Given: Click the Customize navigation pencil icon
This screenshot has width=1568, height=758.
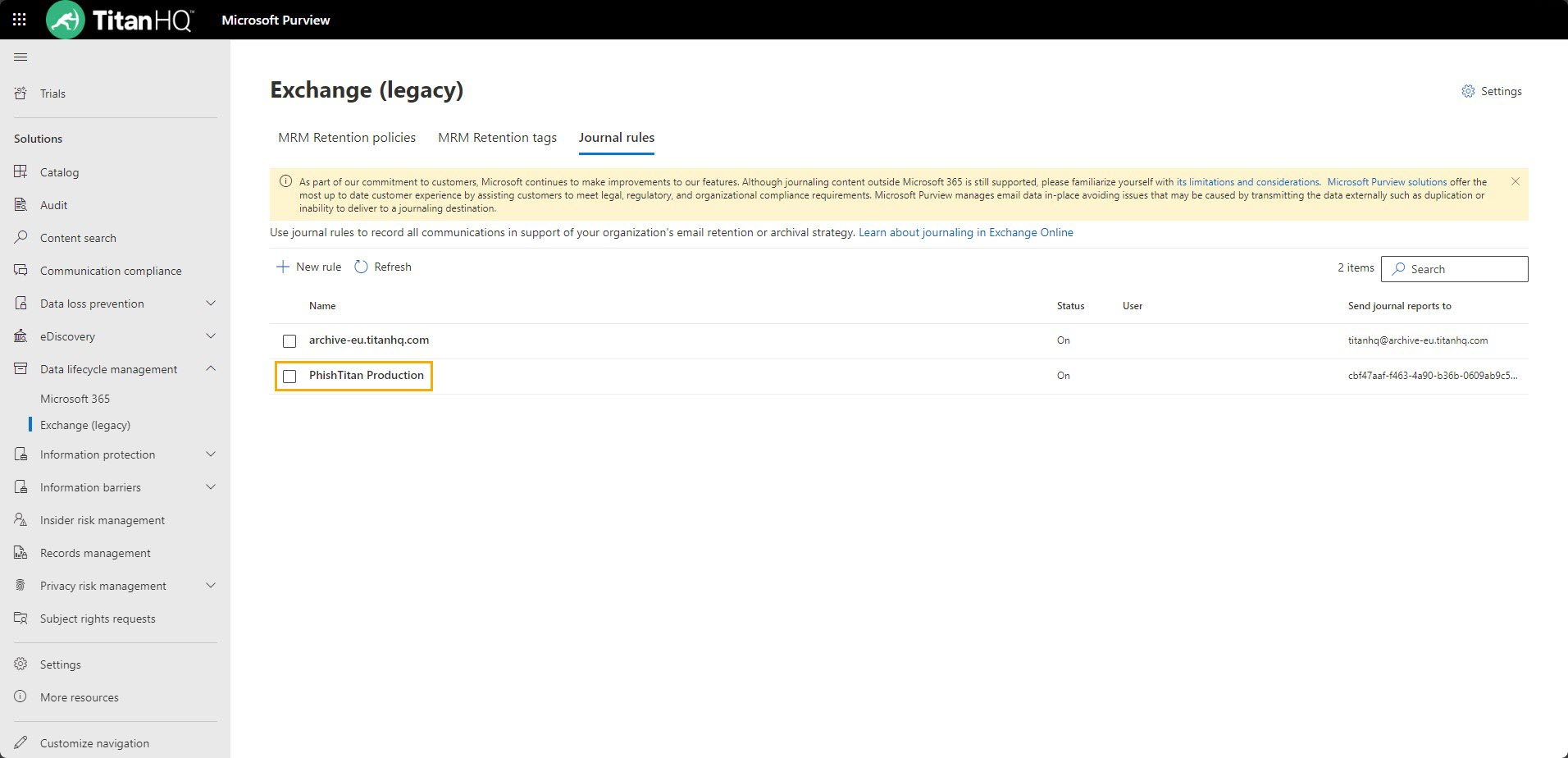Looking at the screenshot, I should pos(21,743).
